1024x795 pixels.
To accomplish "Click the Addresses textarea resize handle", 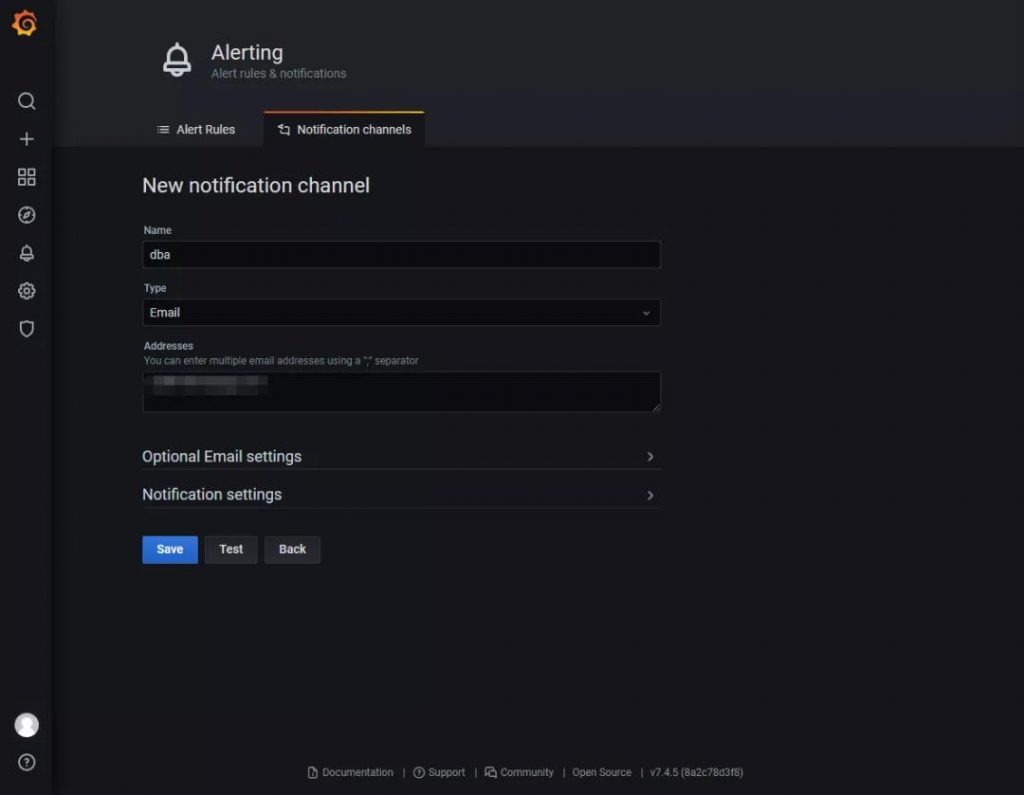I will point(656,408).
